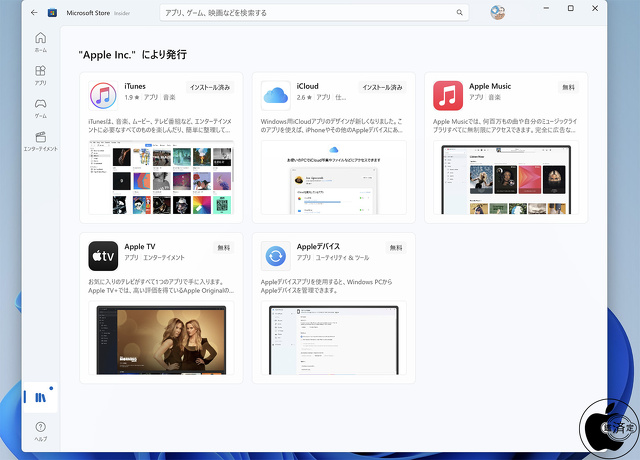
Task: Open the Apple Music screenshot thumbnail
Action: [506, 177]
